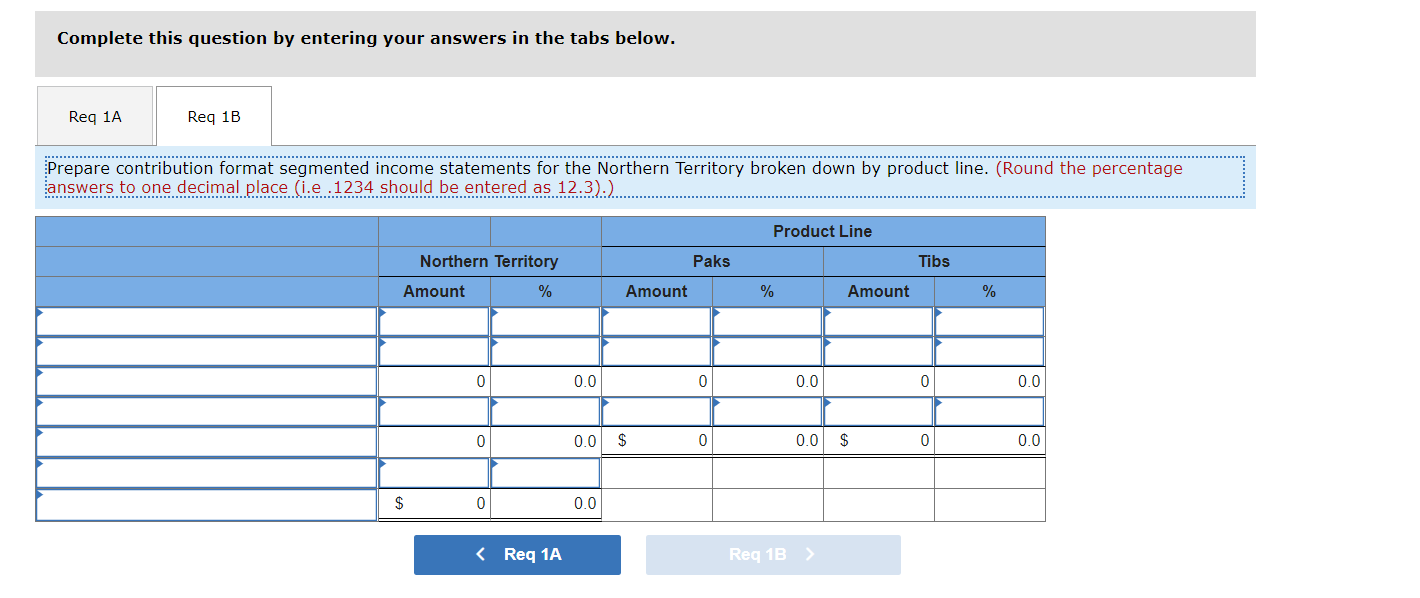Click the second row Paks Amount cell
The width and height of the screenshot is (1420, 598).
[x=656, y=351]
